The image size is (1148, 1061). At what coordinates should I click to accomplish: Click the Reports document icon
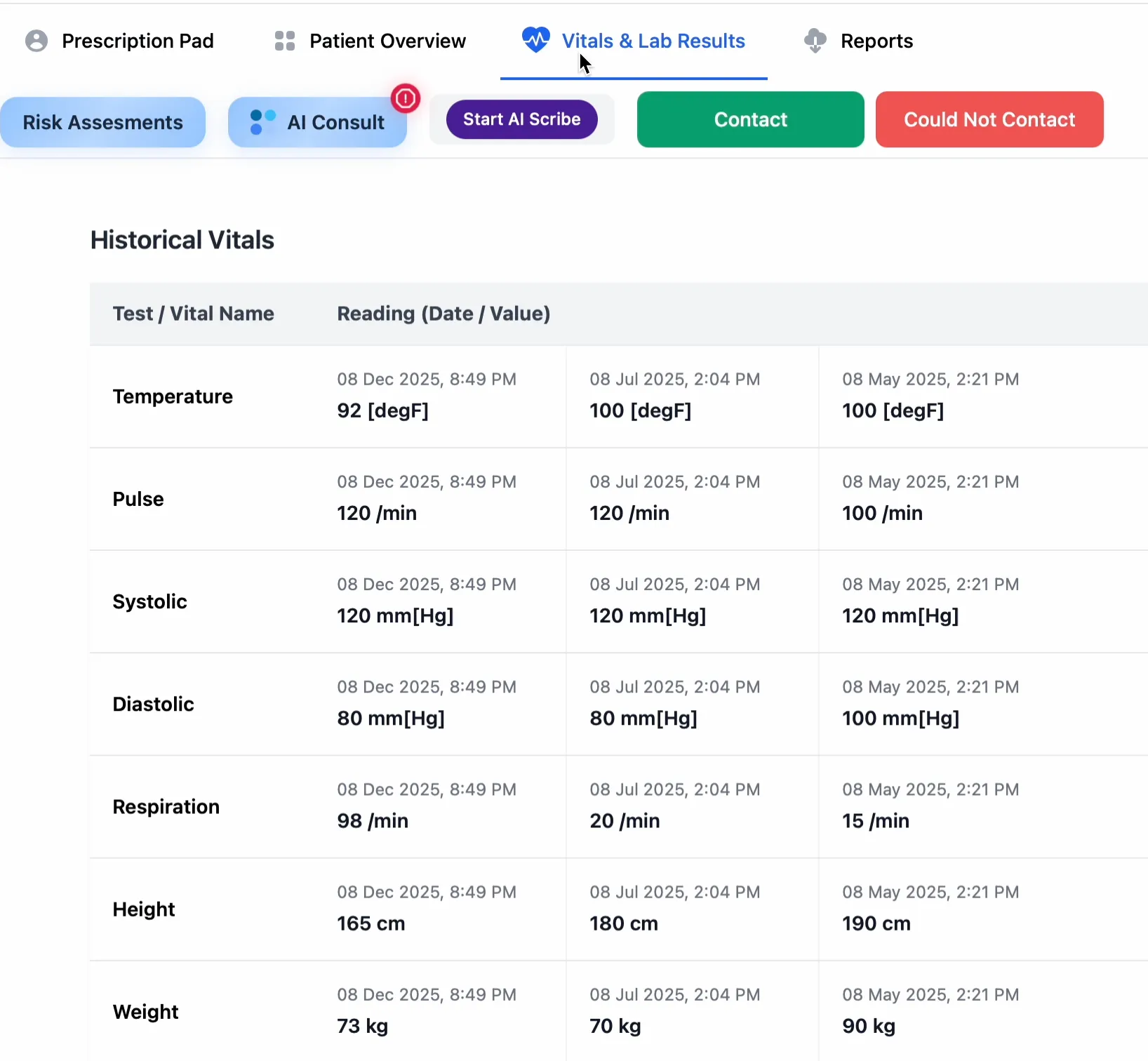click(814, 40)
